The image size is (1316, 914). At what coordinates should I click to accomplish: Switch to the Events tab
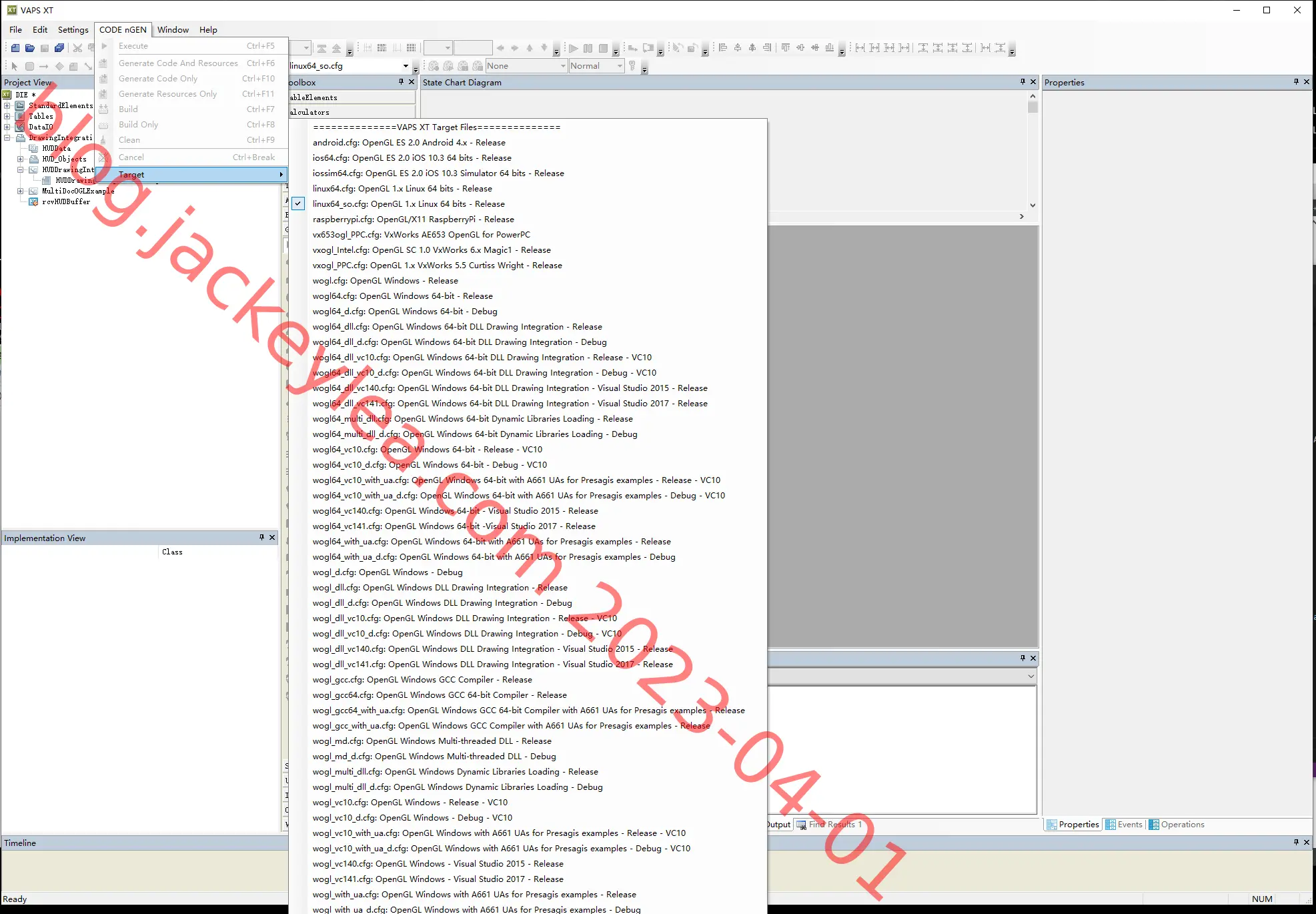click(1124, 825)
